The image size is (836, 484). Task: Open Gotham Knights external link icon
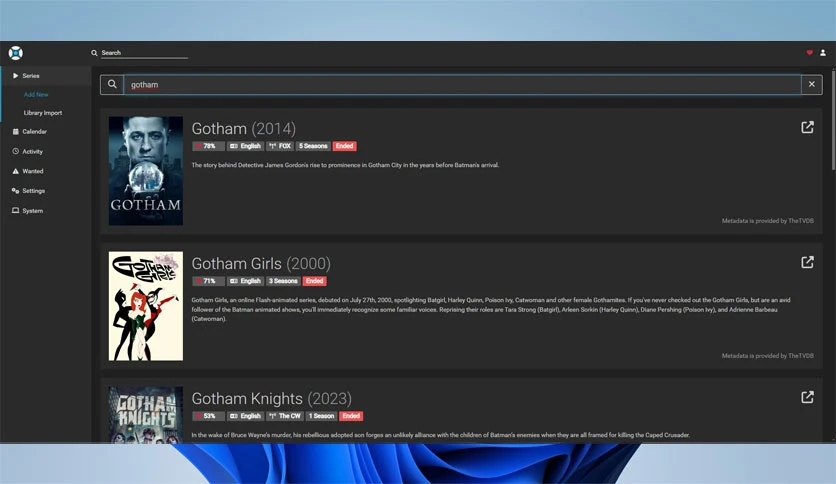coord(807,397)
